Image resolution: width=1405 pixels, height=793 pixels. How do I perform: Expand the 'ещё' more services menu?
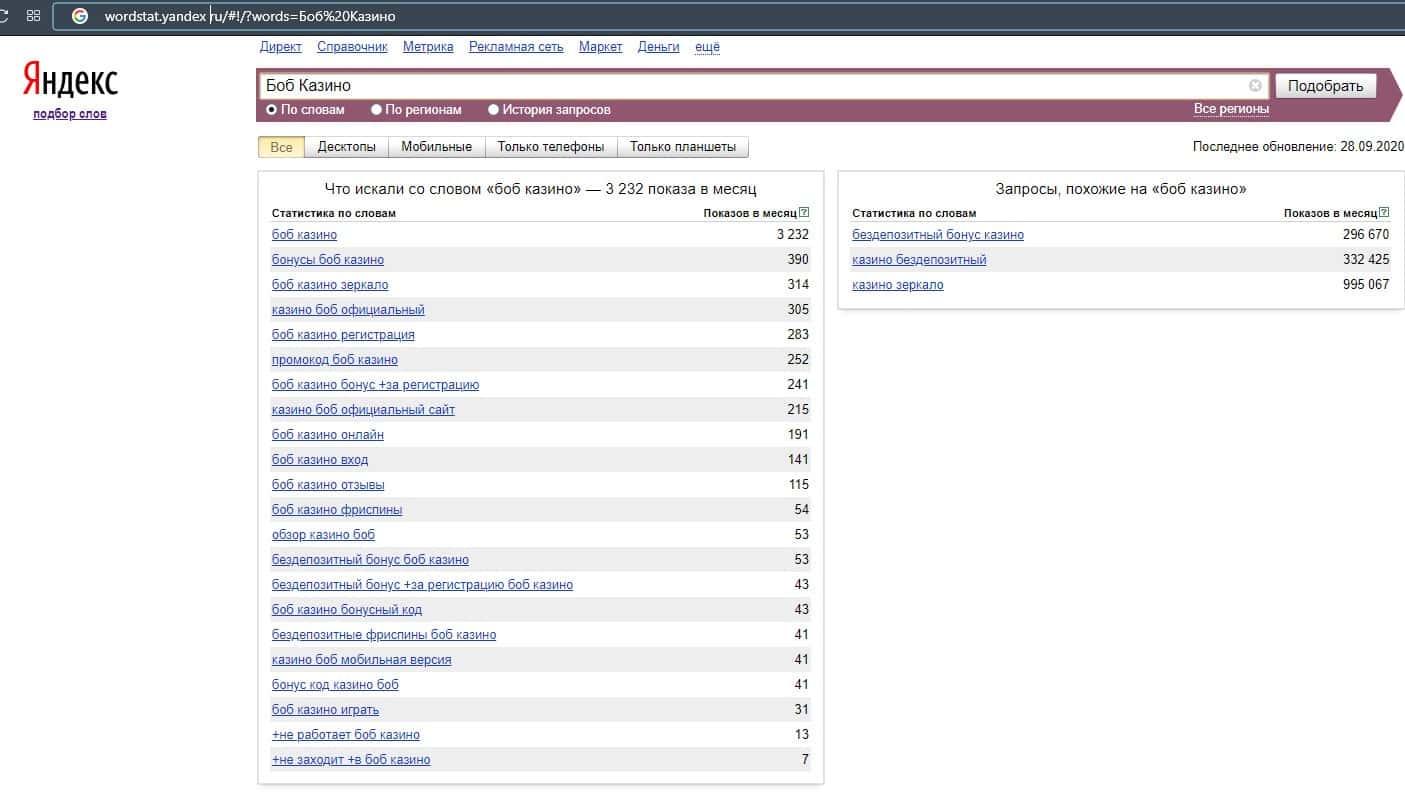pos(707,47)
